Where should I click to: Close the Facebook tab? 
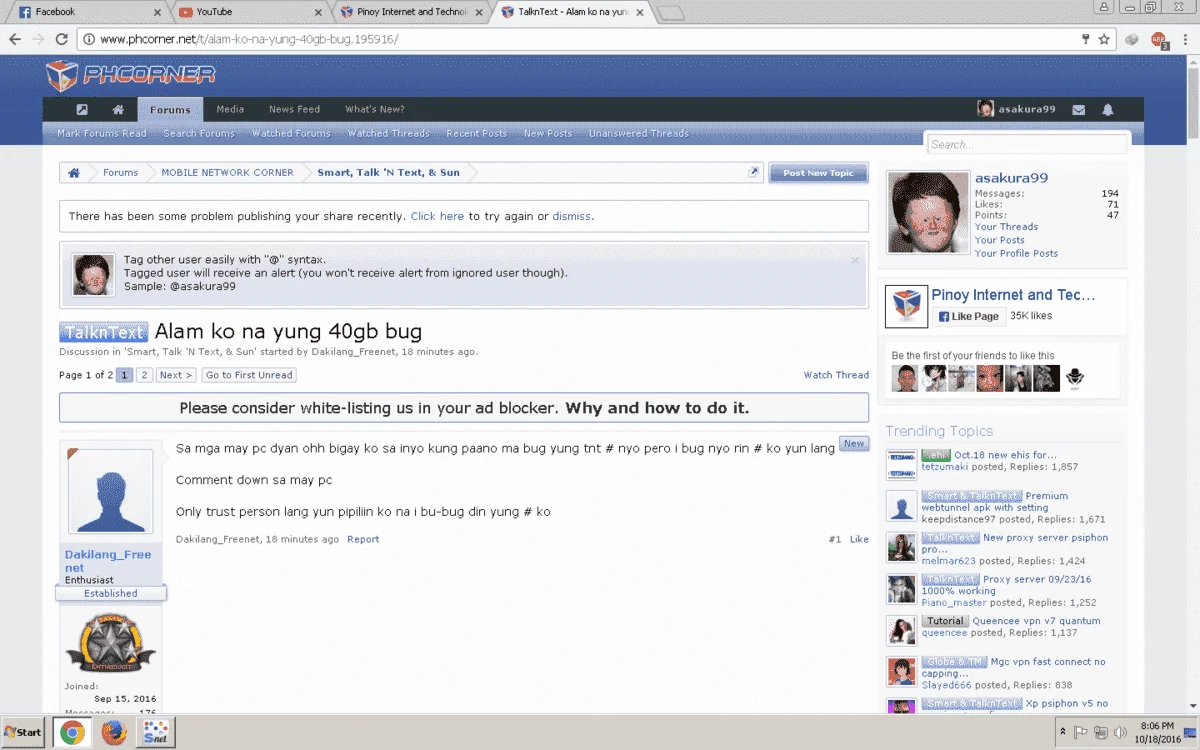tap(157, 12)
